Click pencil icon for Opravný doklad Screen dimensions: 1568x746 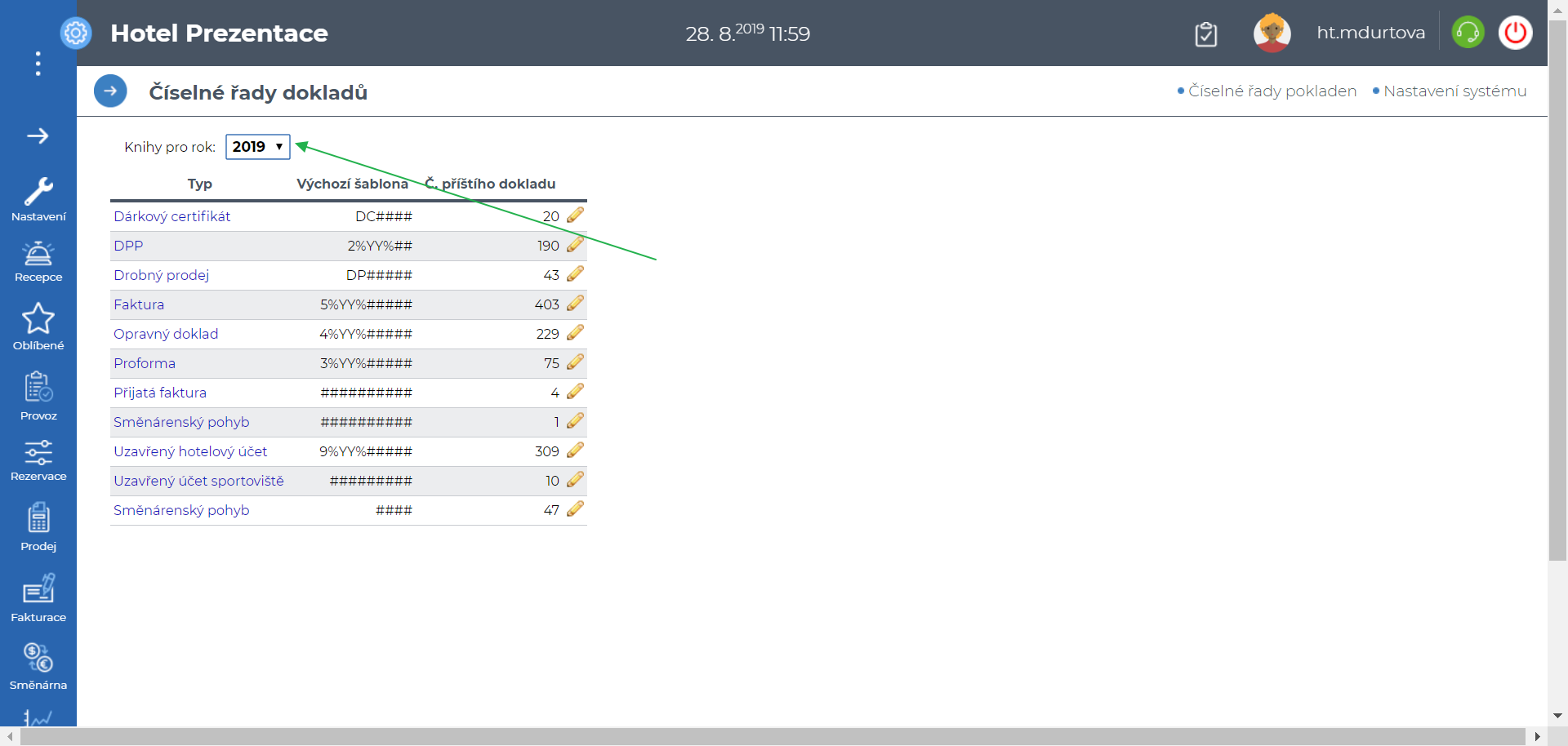pos(575,332)
